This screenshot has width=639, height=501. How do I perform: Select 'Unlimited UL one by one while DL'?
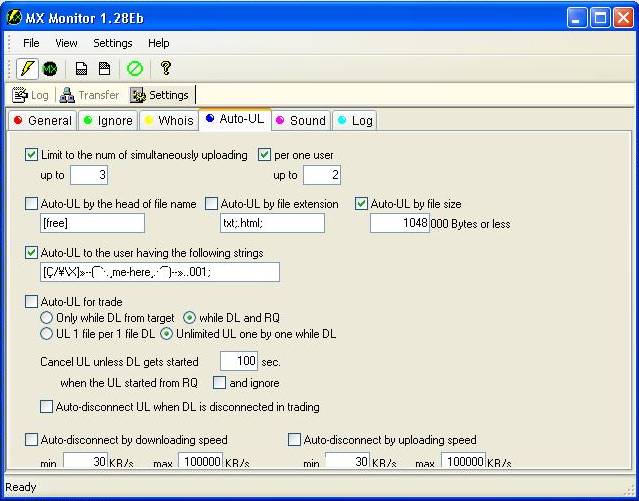tap(166, 334)
